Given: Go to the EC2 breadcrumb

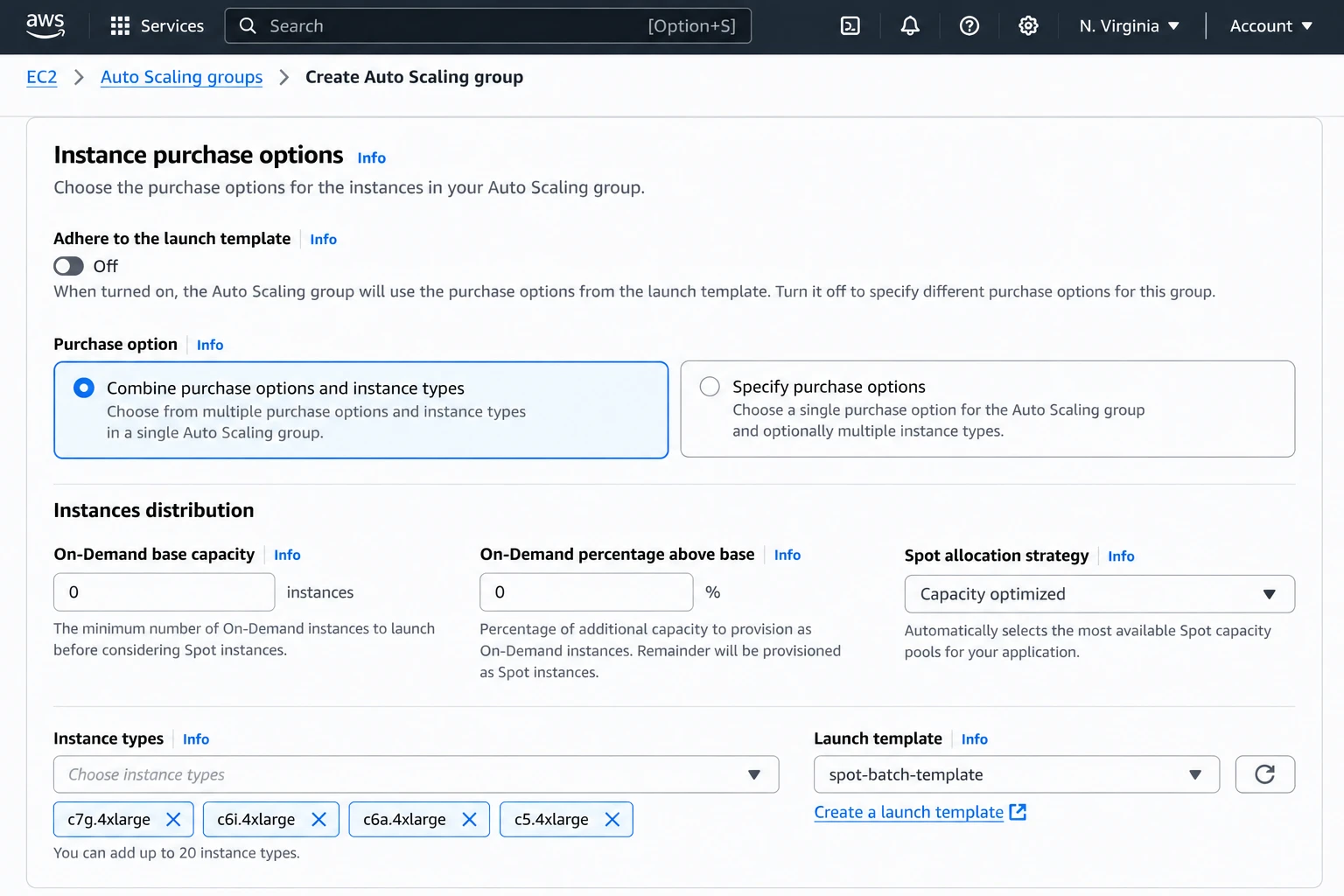Looking at the screenshot, I should [x=42, y=77].
